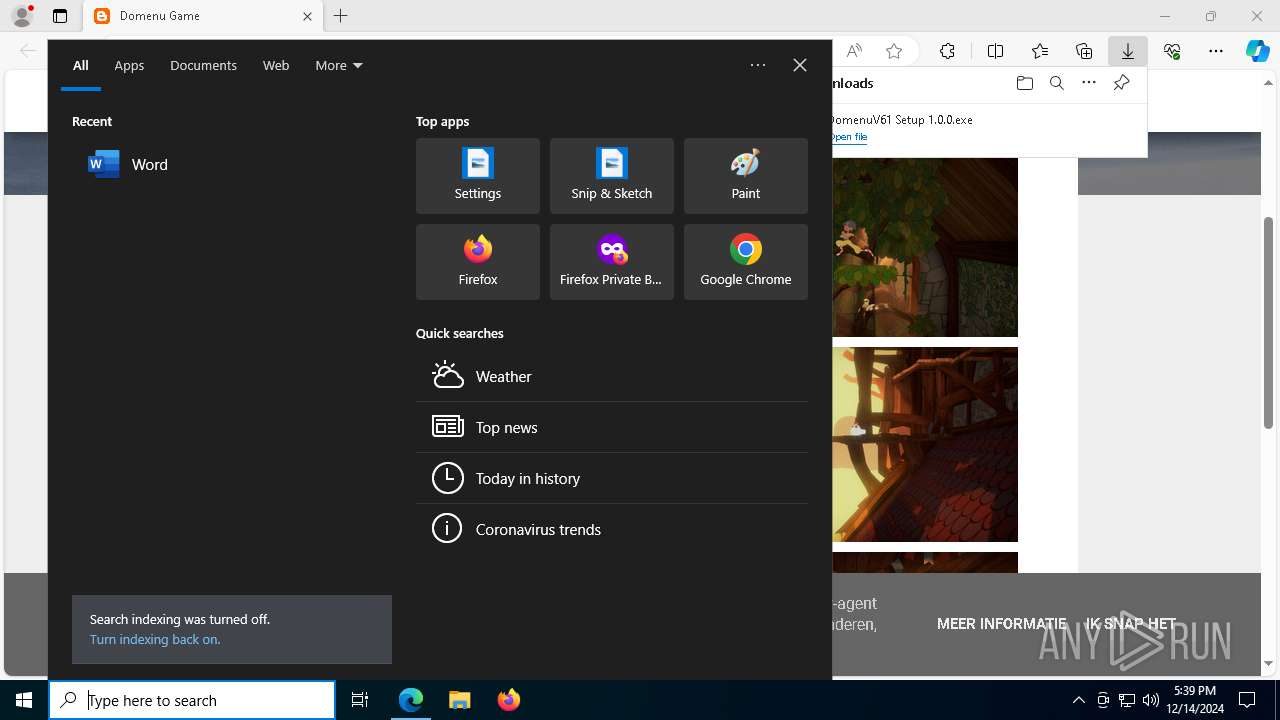
Task: Add this page to favorites star
Action: 894,51
